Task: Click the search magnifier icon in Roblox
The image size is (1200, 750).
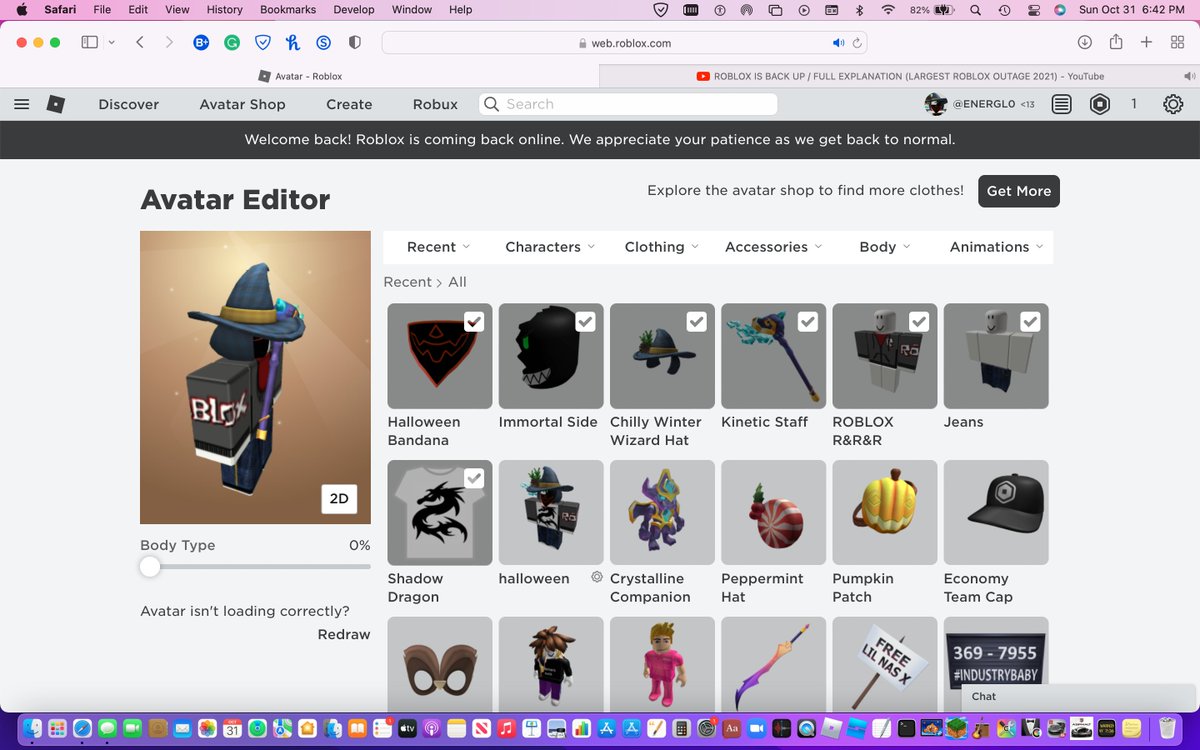Action: (491, 104)
